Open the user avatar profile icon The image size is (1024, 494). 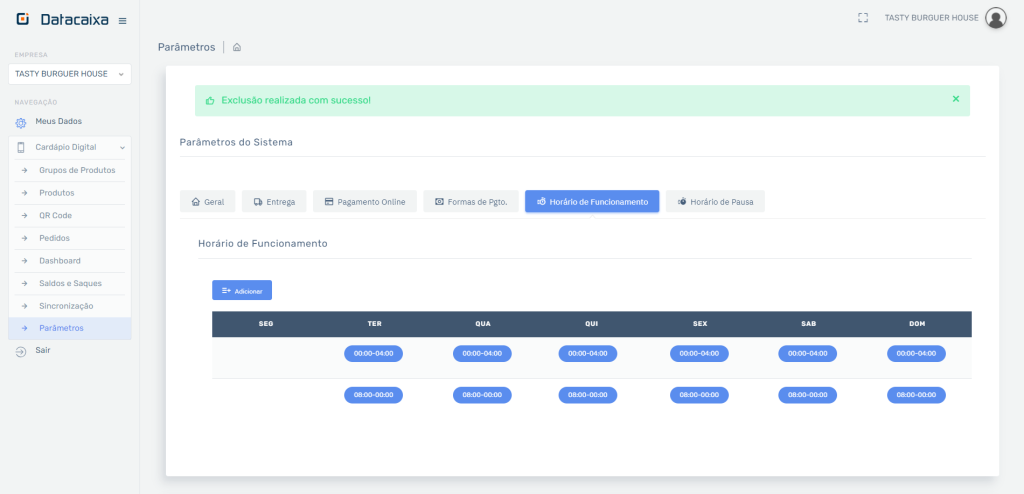[x=995, y=18]
